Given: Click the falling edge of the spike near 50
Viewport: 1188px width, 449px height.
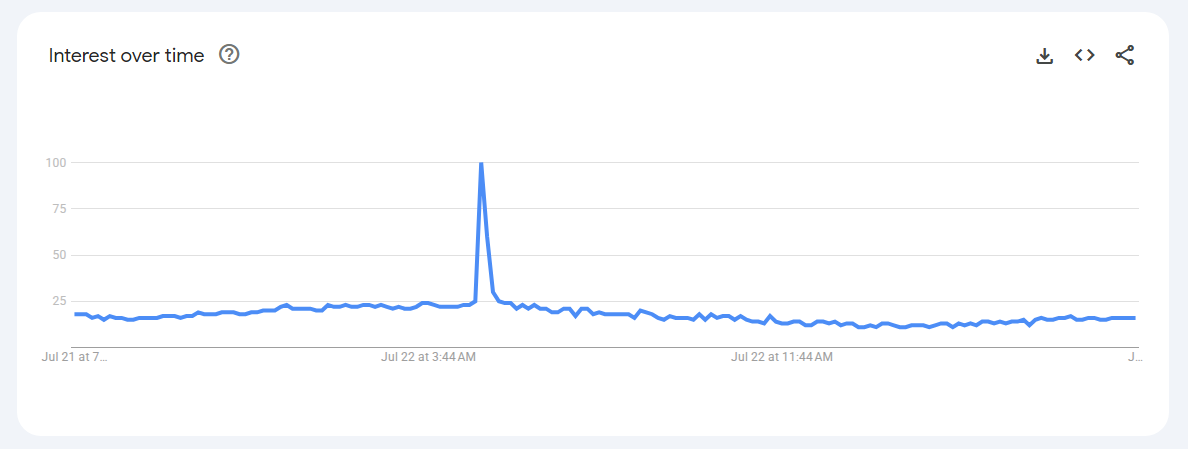Looking at the screenshot, I should 489,256.
